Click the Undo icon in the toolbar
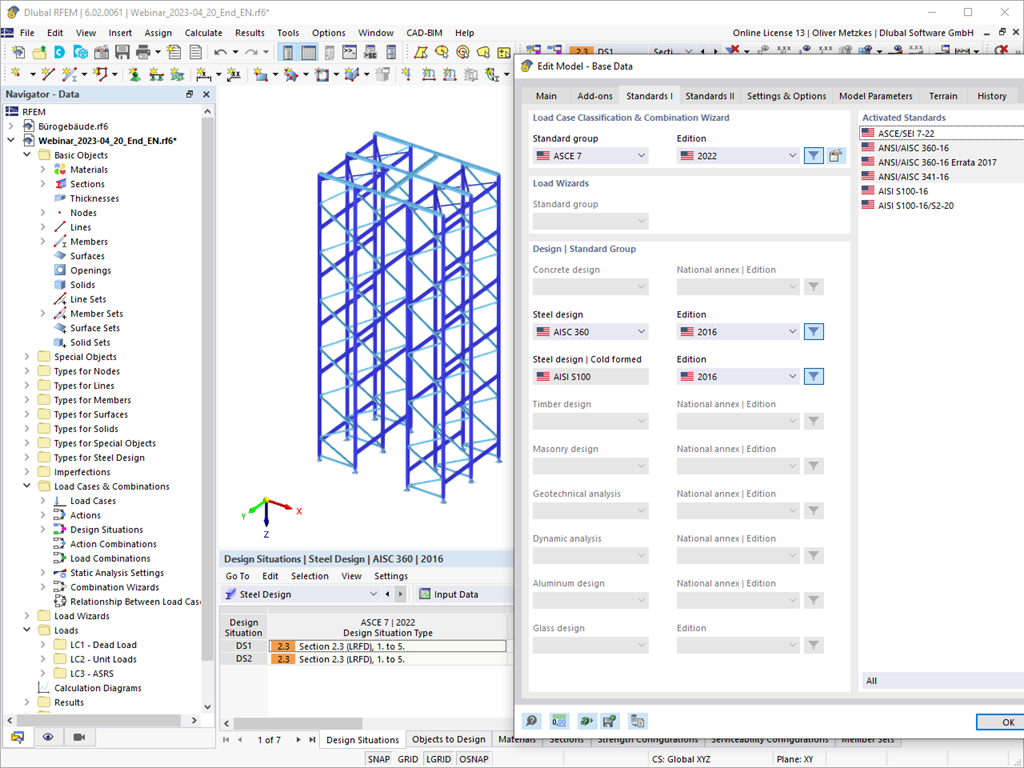This screenshot has width=1024, height=768. pos(219,53)
